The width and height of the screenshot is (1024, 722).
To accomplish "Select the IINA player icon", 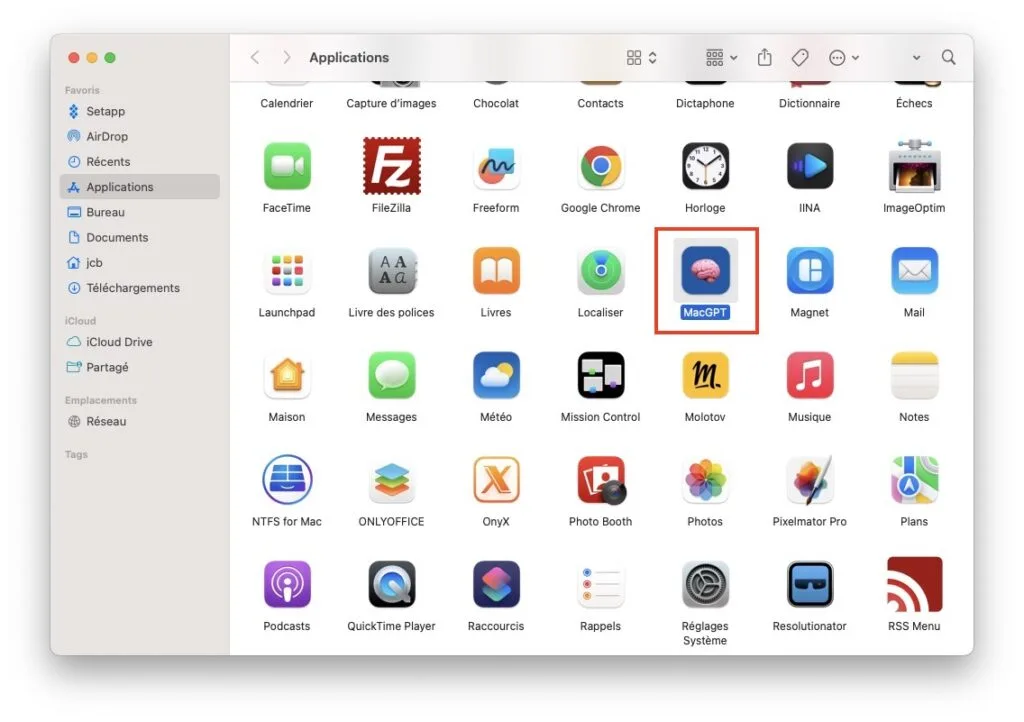I will tap(810, 166).
